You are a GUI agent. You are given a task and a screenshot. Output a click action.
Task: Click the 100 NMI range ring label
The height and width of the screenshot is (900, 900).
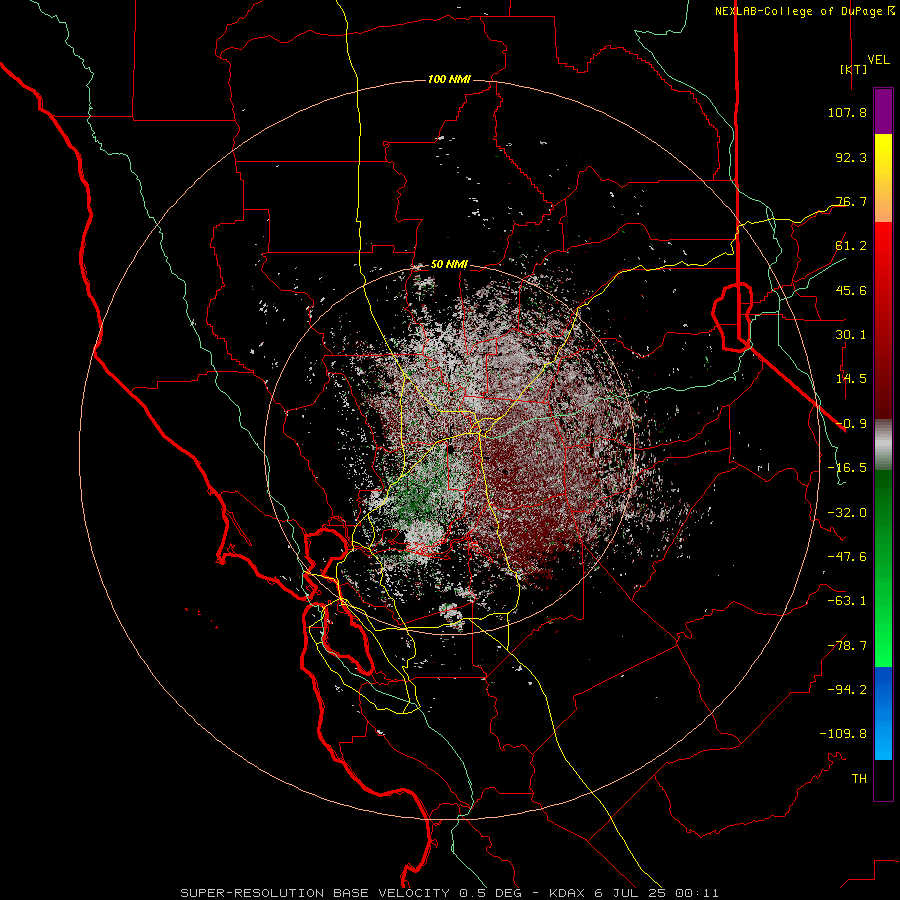[449, 79]
